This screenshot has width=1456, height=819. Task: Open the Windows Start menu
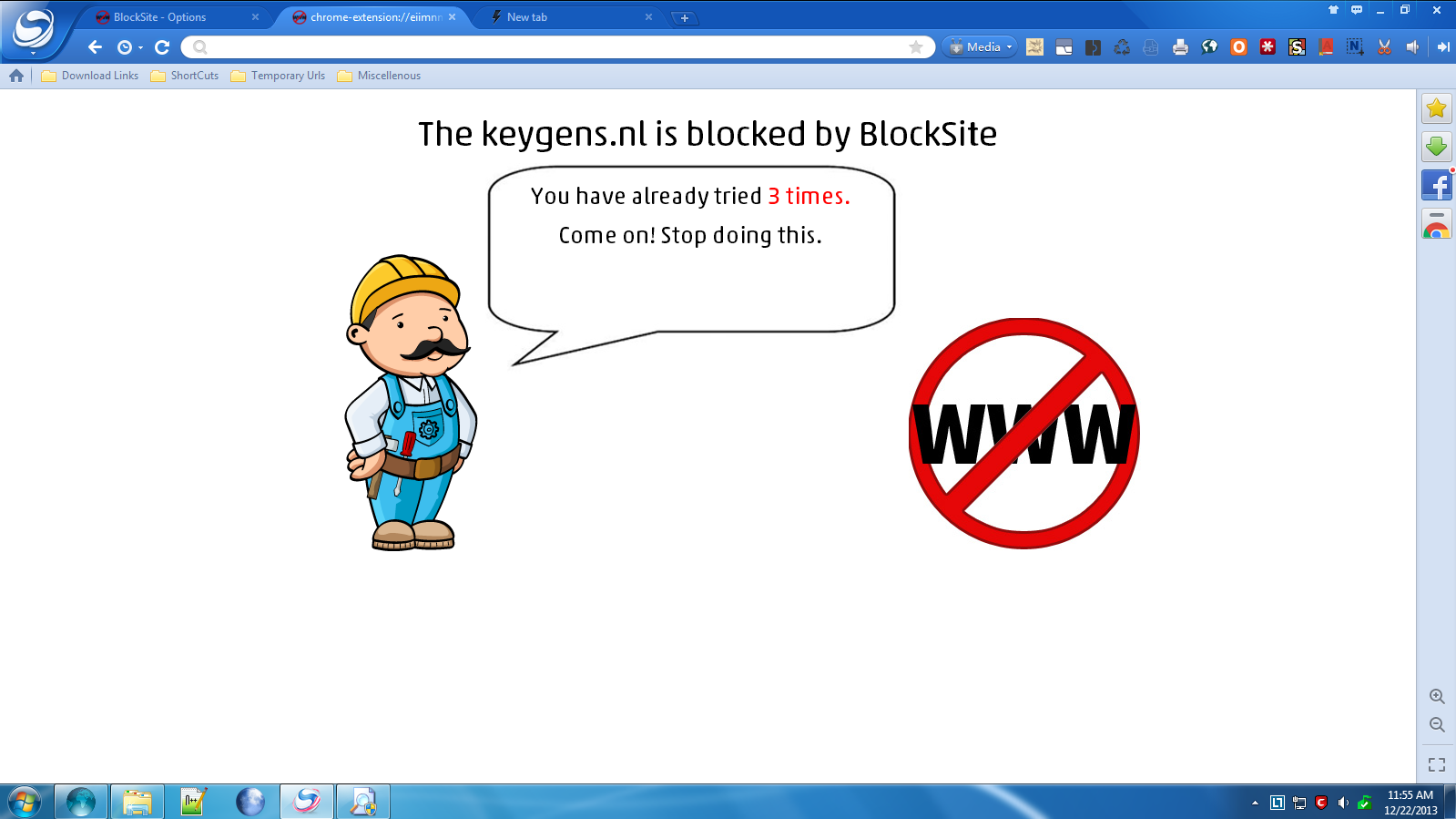[x=25, y=802]
